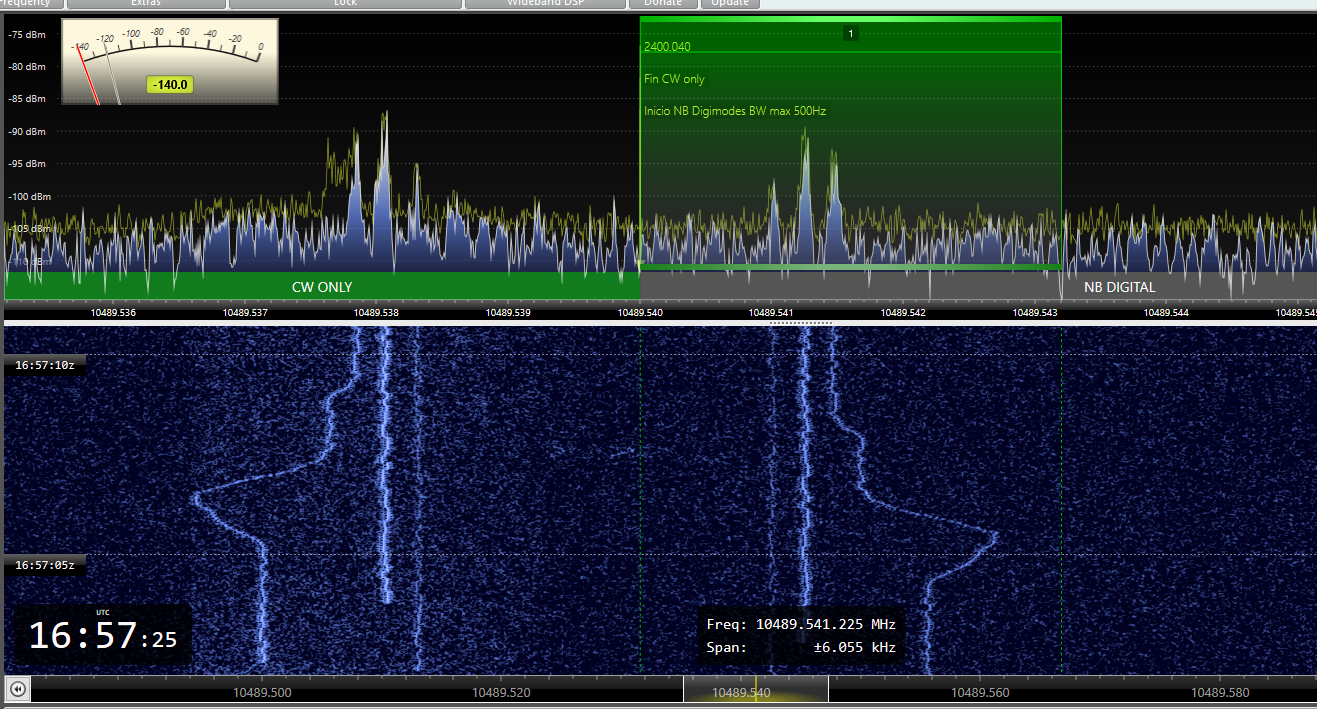Click the Update button
Viewport: 1317px width, 709px height.
729,3
